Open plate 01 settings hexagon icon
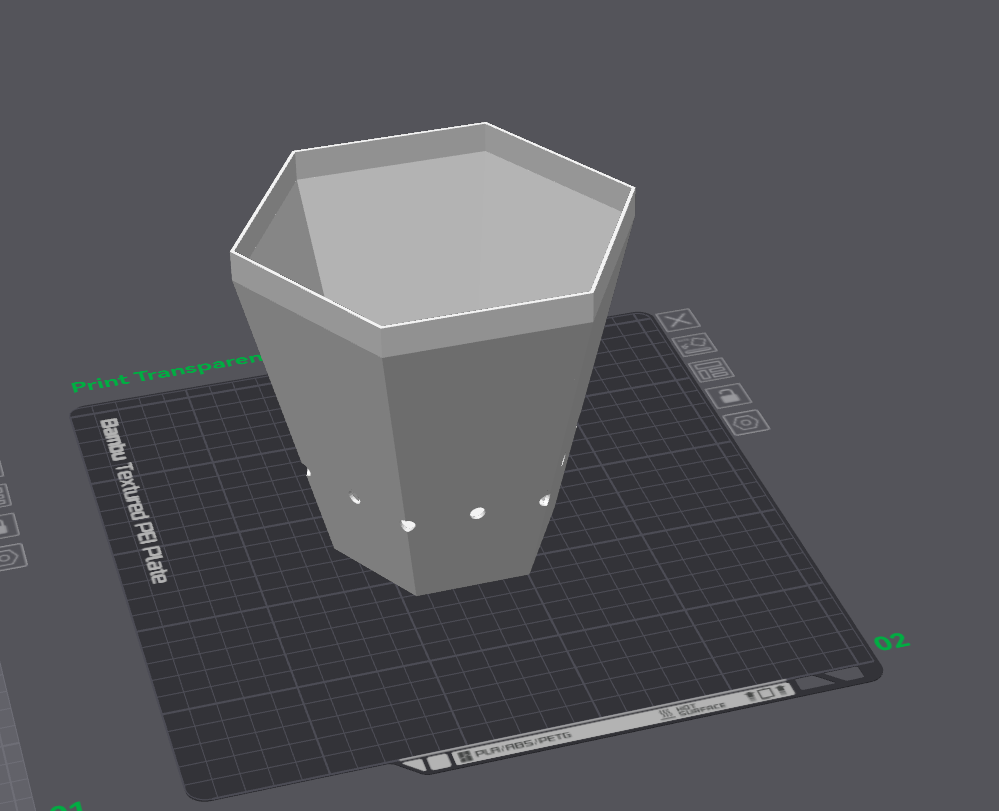This screenshot has height=811, width=999. [8, 557]
